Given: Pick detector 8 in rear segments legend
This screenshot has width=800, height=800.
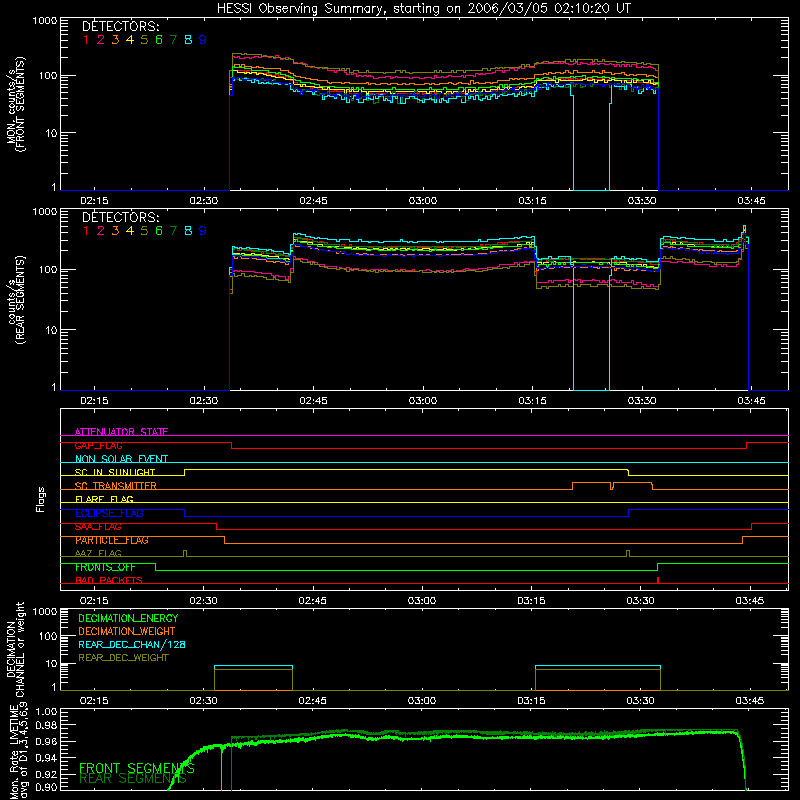Looking at the screenshot, I should point(188,231).
